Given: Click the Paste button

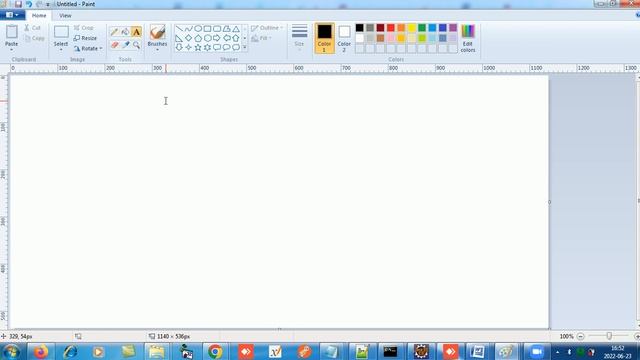Looking at the screenshot, I should pos(11,36).
